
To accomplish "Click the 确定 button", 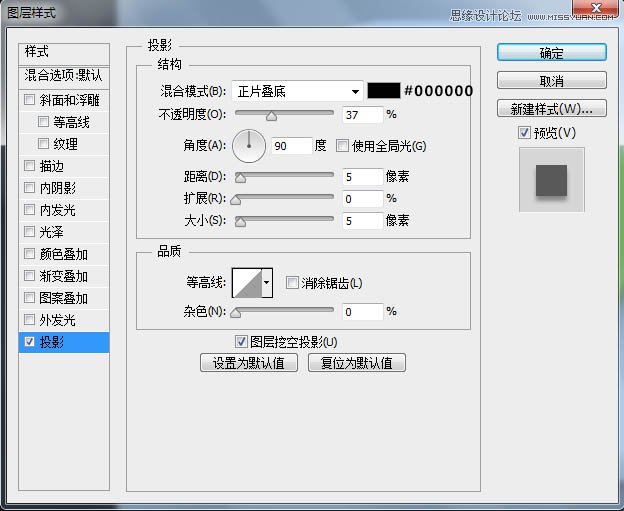I will coord(551,53).
